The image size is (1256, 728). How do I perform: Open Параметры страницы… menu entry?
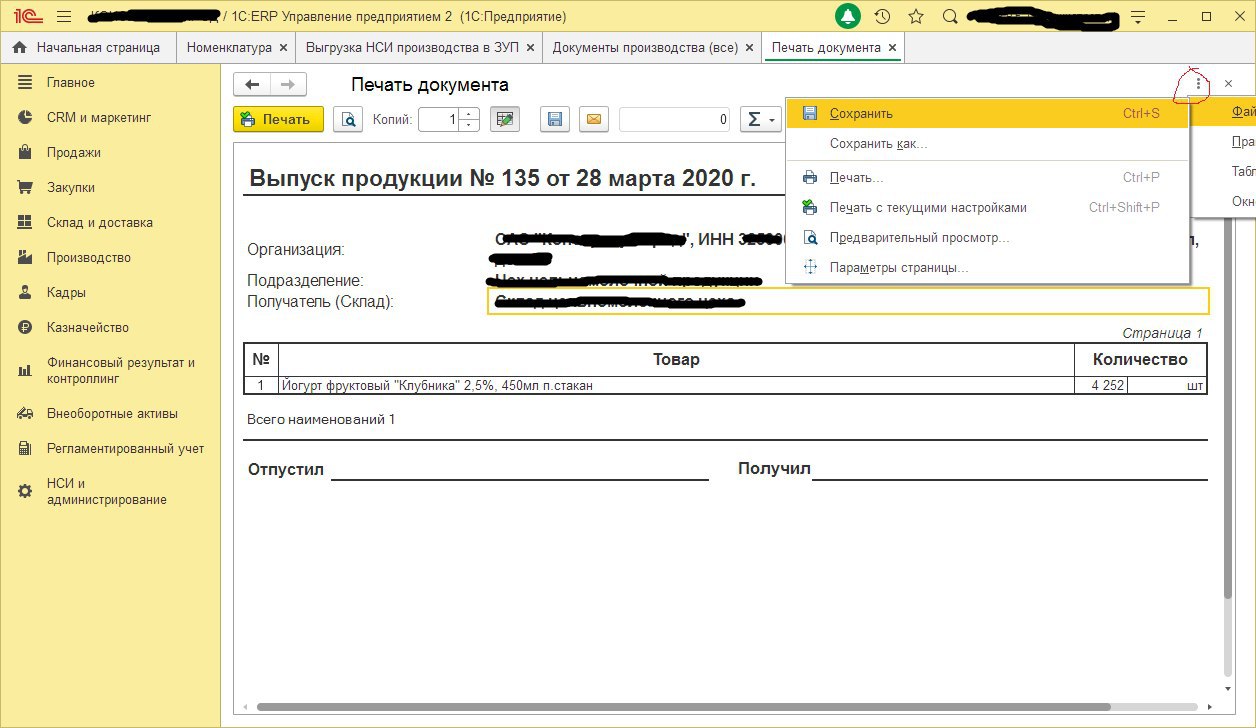(x=987, y=268)
